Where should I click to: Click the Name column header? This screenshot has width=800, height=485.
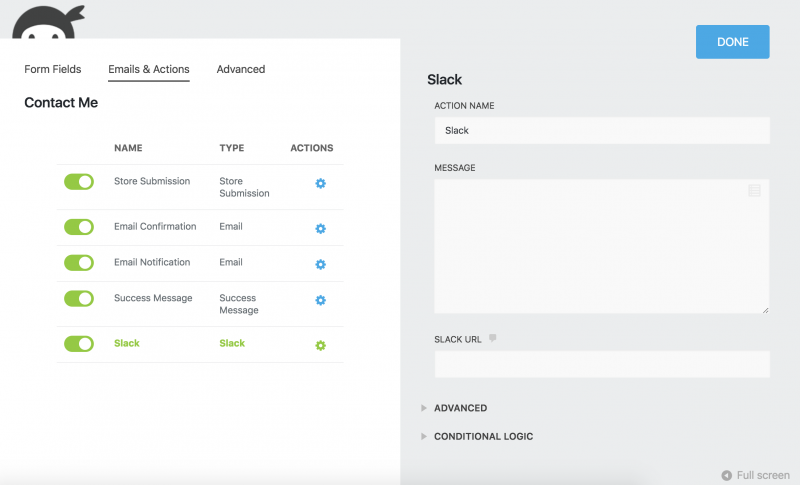point(128,148)
